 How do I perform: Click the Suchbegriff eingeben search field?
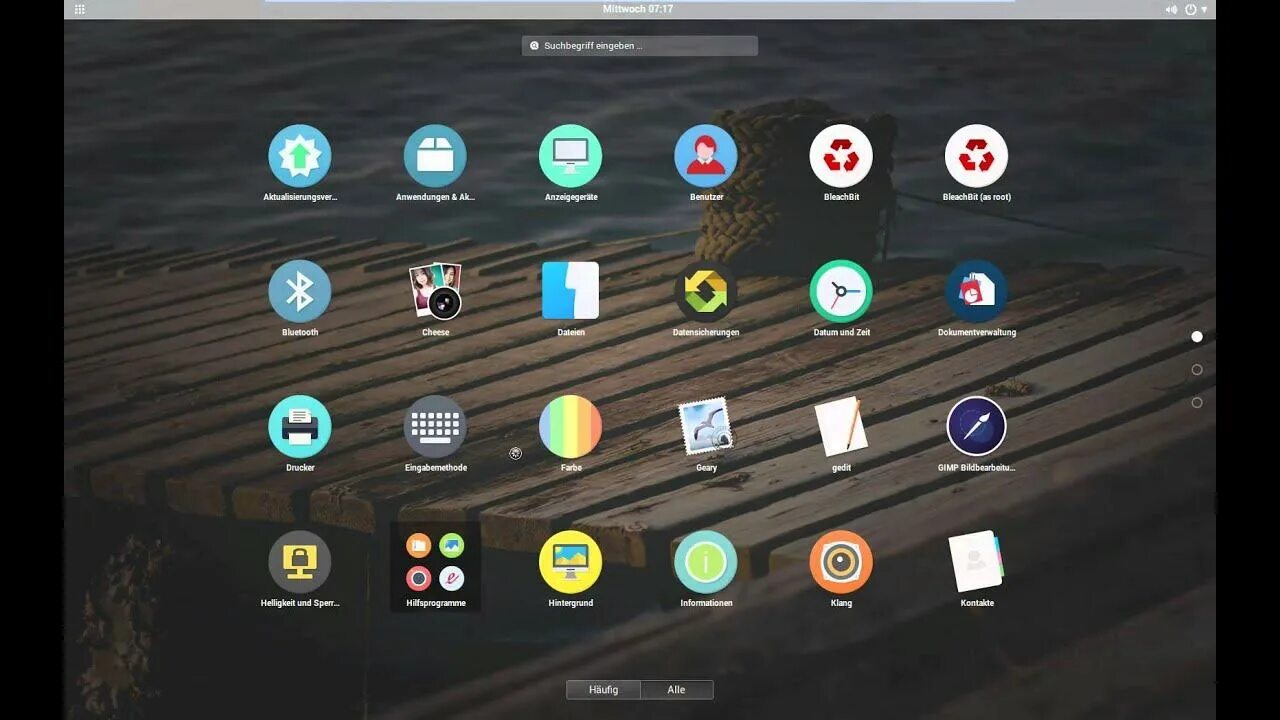(639, 45)
